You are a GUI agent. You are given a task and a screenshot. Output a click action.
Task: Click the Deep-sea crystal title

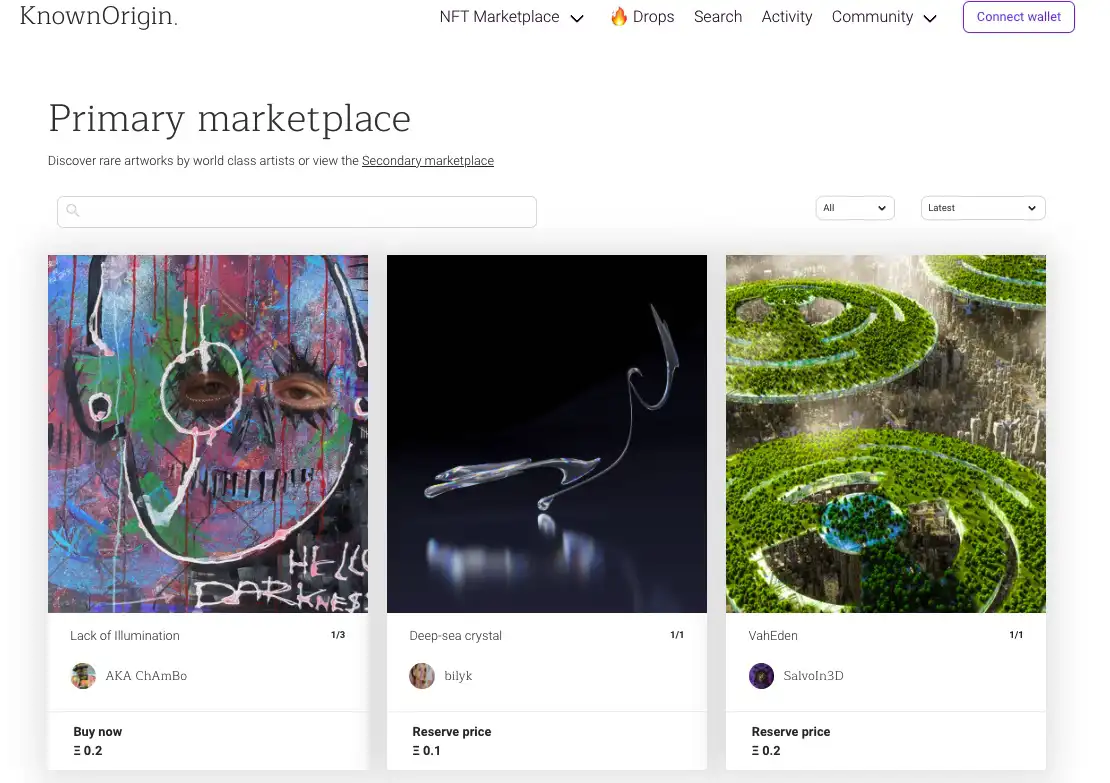pos(455,636)
